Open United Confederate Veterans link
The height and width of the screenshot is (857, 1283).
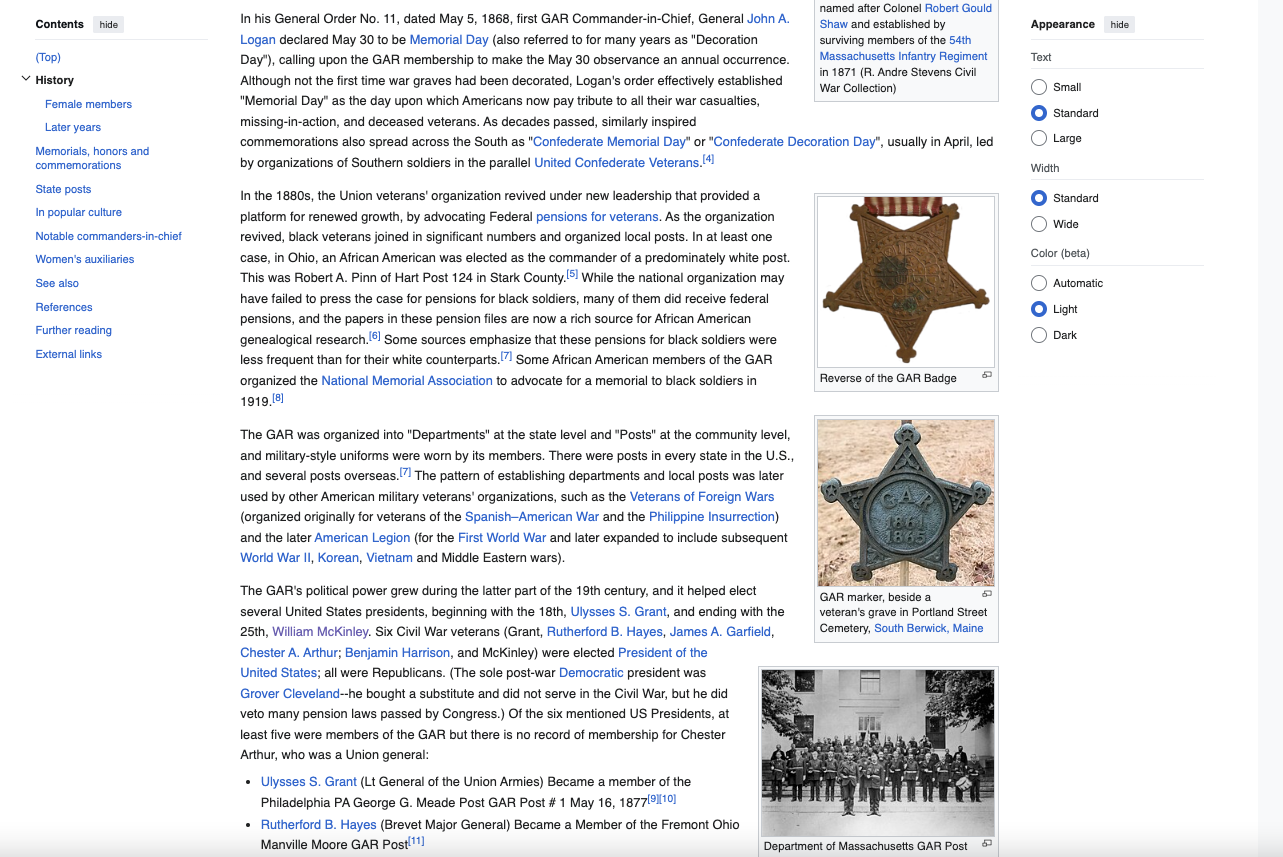pyautogui.click(x=616, y=162)
